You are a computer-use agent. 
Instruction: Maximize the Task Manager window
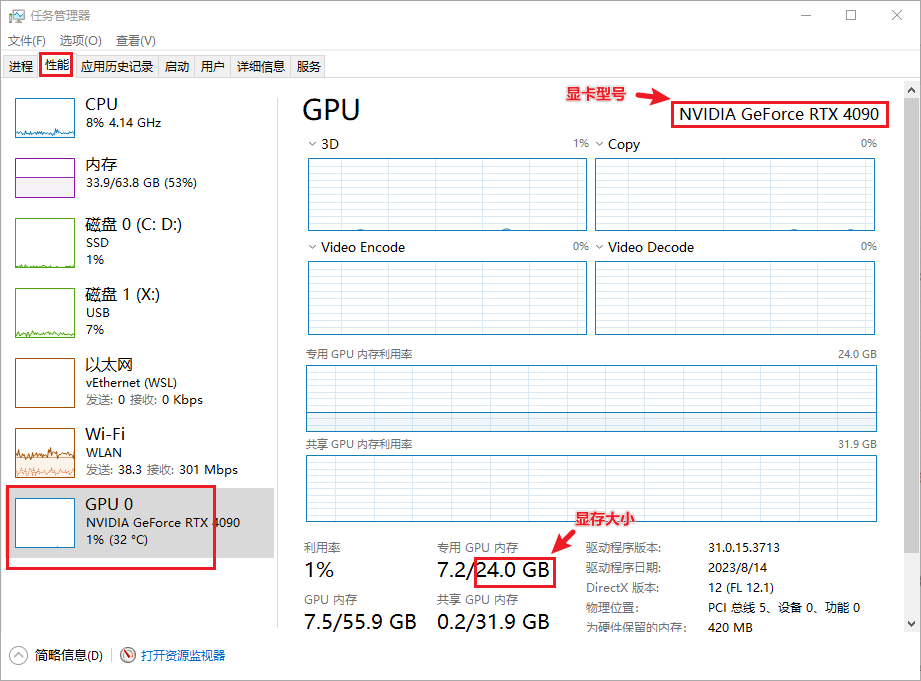coord(851,15)
